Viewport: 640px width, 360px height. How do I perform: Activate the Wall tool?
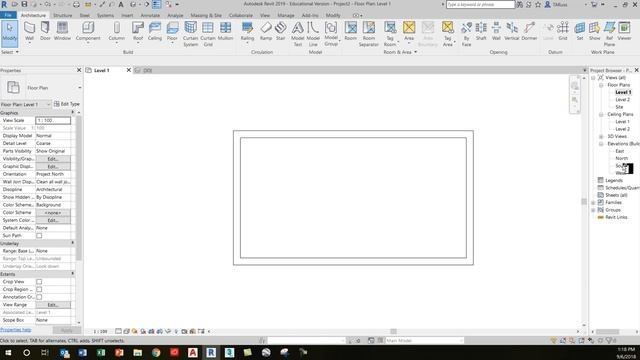click(29, 32)
